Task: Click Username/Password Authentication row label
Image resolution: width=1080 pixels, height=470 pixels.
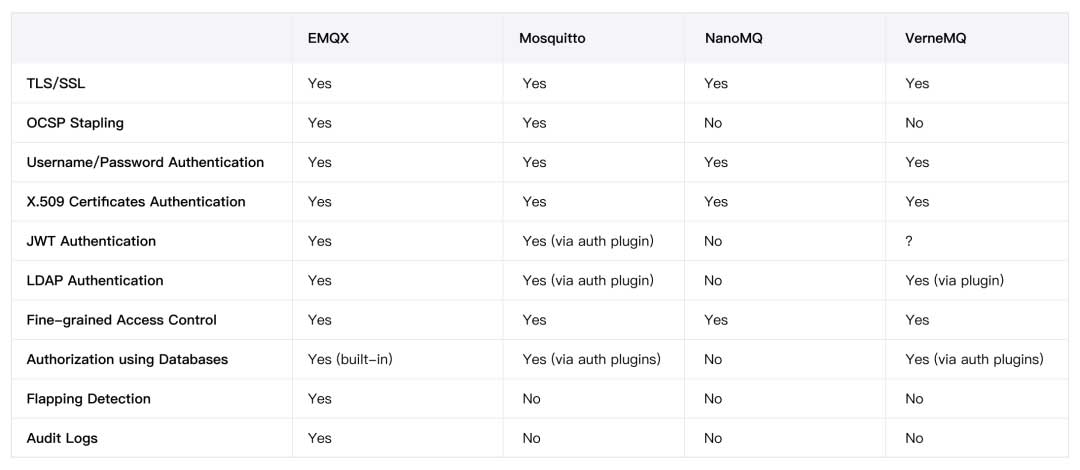Action: click(x=145, y=162)
